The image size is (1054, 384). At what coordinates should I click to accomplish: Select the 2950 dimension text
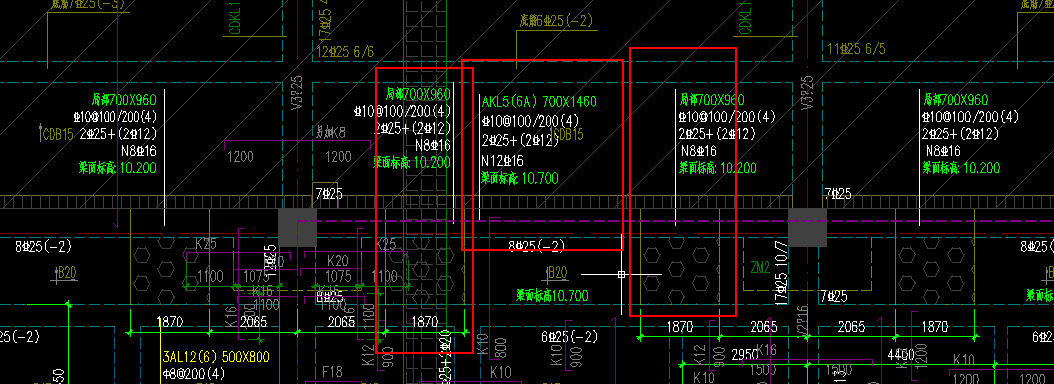pyautogui.click(x=744, y=354)
